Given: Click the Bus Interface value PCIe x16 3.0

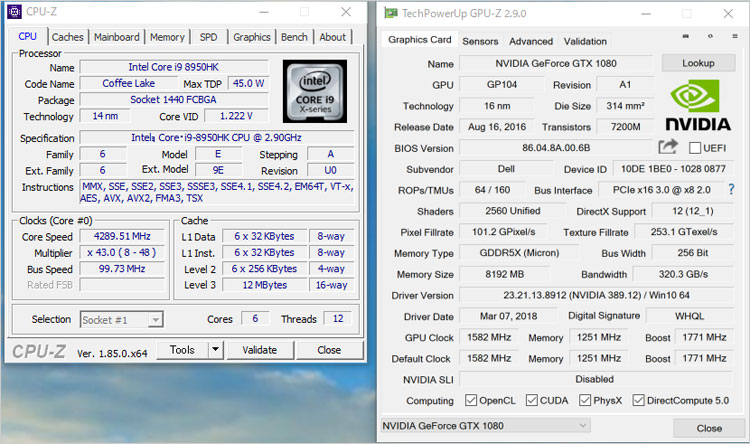Looking at the screenshot, I should [x=662, y=189].
